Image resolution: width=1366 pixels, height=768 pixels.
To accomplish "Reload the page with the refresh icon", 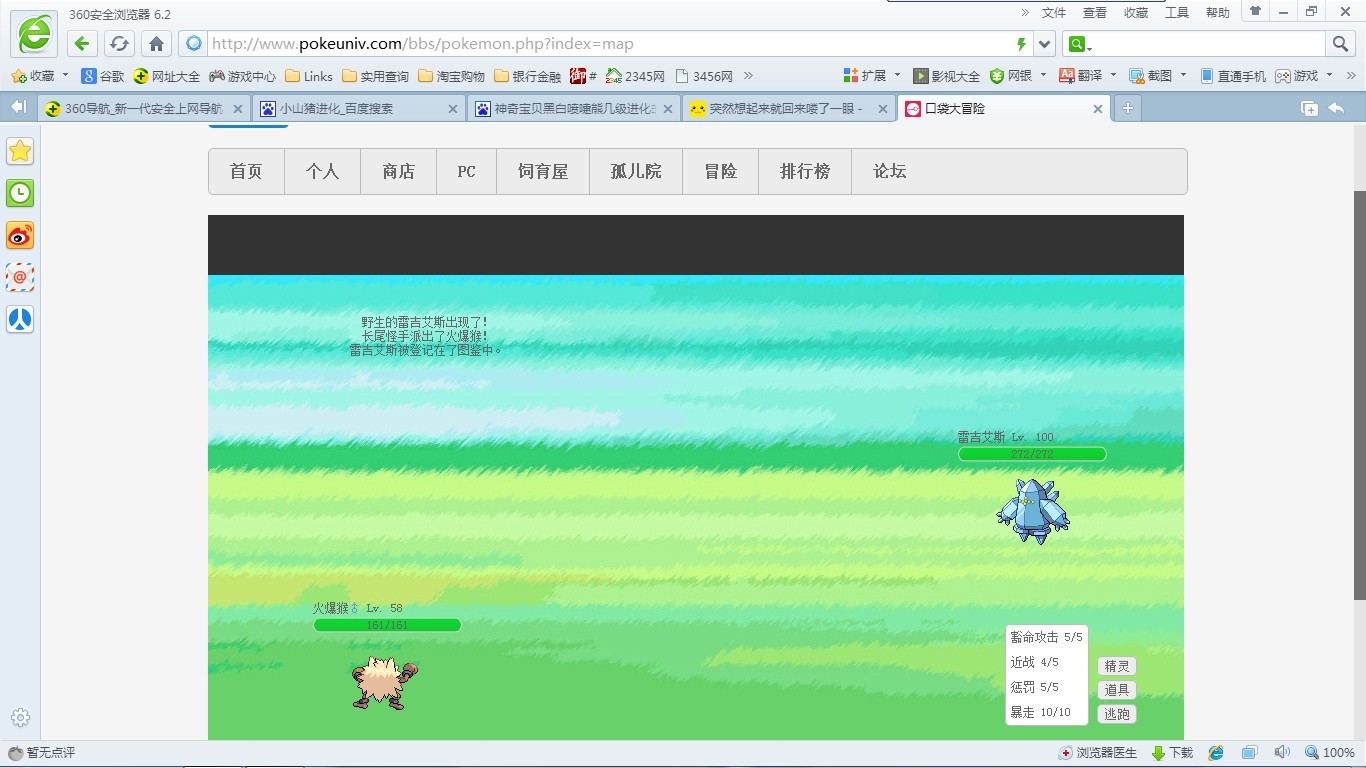I will coord(119,44).
